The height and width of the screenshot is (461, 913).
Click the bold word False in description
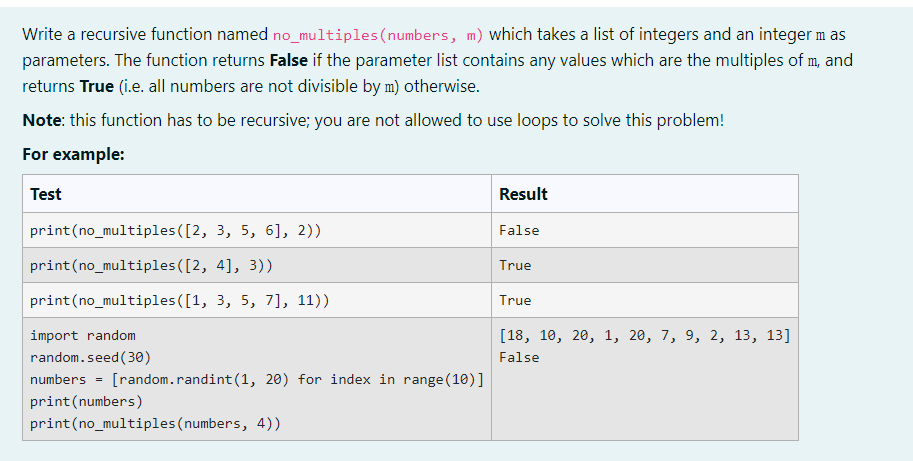coord(289,60)
